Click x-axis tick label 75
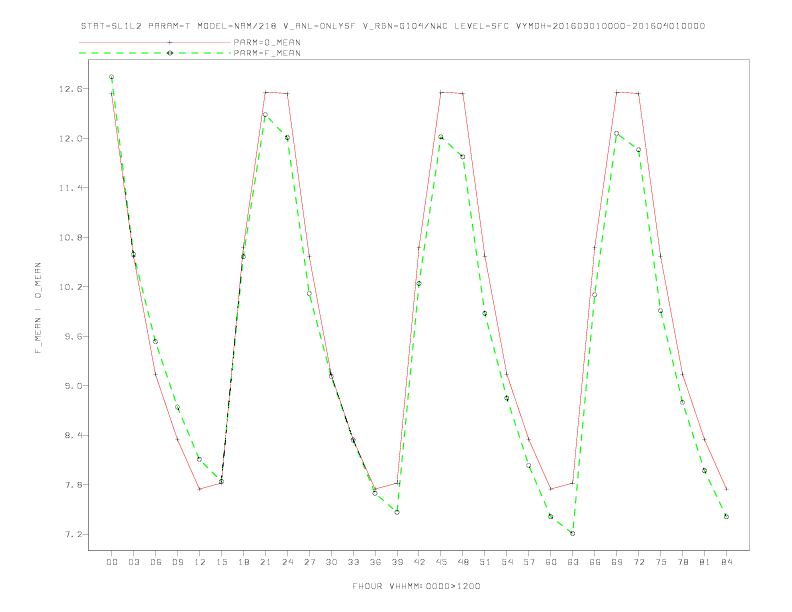Image resolution: width=792 pixels, height=612 pixels. point(661,562)
